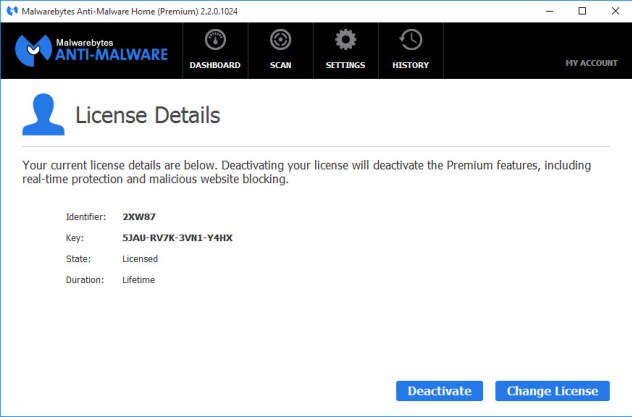Viewport: 632px width, 417px height.
Task: Click the Malwarebytes Anti-Malware logo
Action: (x=92, y=51)
